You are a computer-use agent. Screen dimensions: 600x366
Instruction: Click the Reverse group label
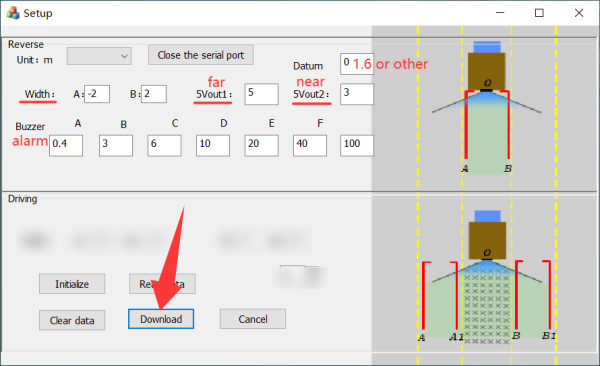[26, 44]
